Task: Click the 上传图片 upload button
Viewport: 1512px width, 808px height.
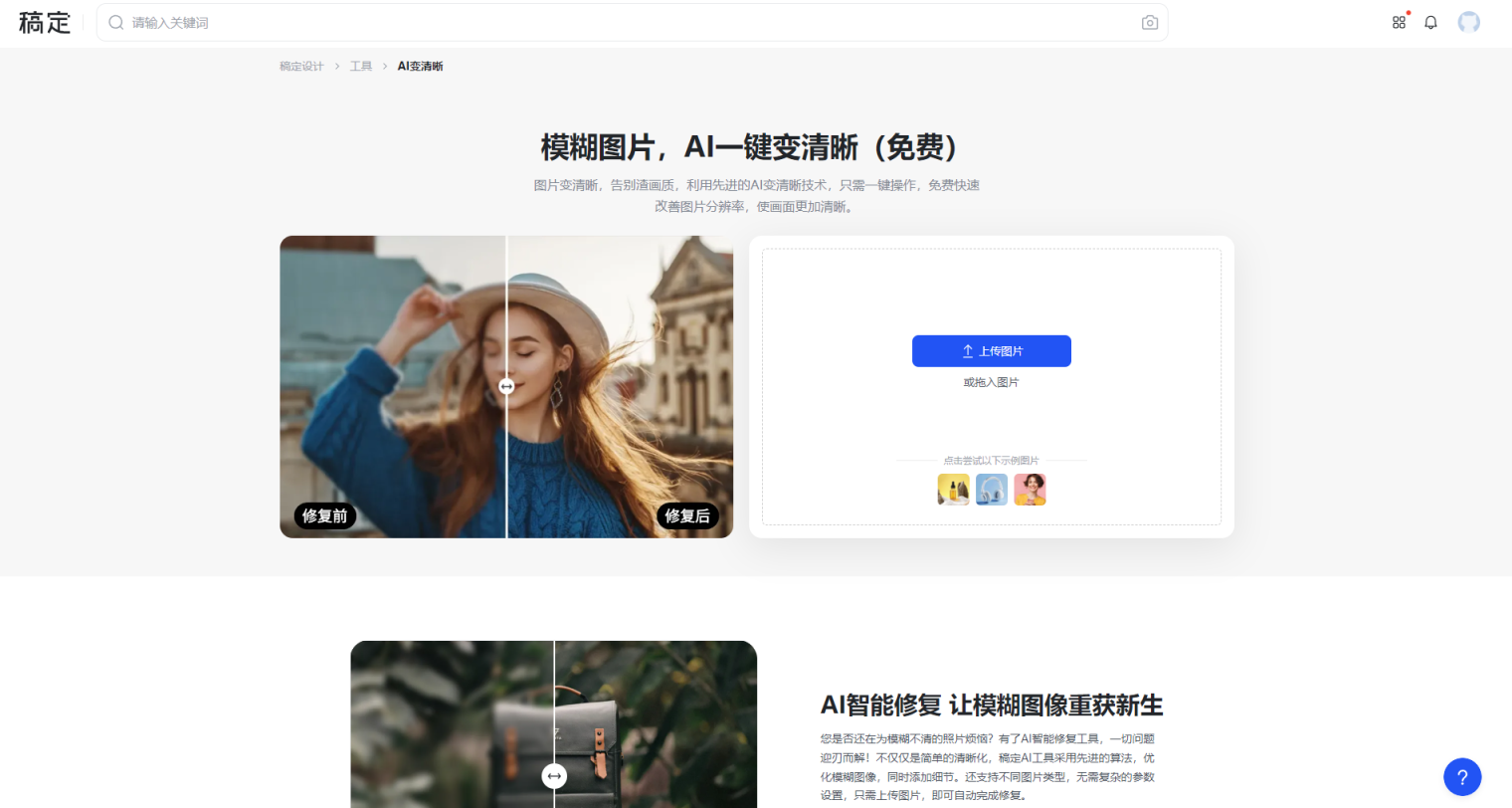Action: 991,350
